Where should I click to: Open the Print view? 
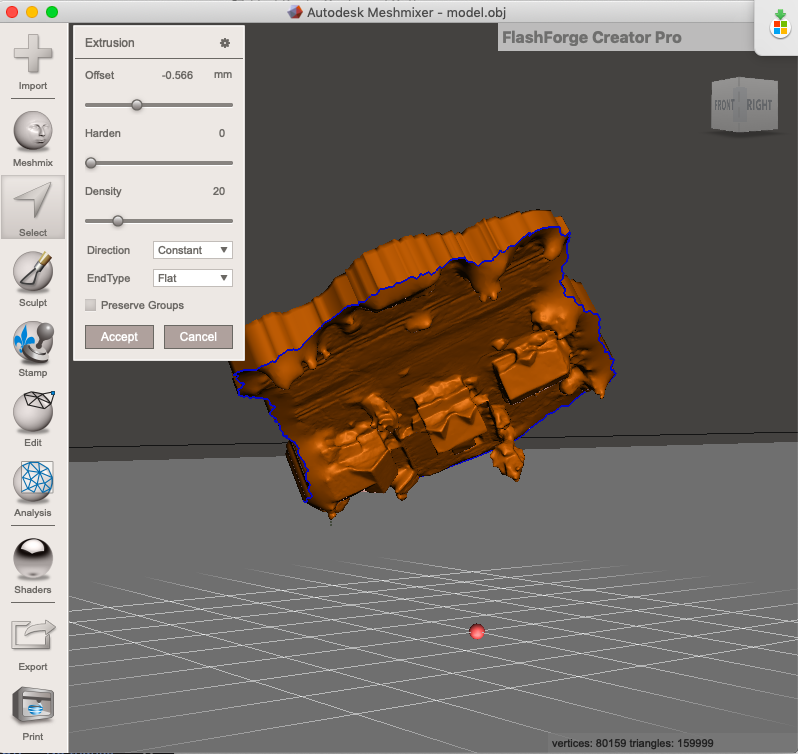(x=33, y=713)
